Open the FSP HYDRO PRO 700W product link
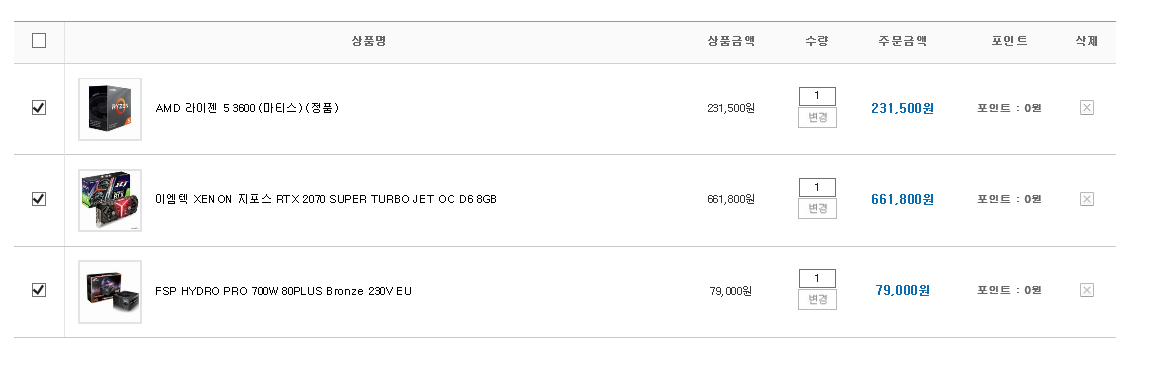 283,291
